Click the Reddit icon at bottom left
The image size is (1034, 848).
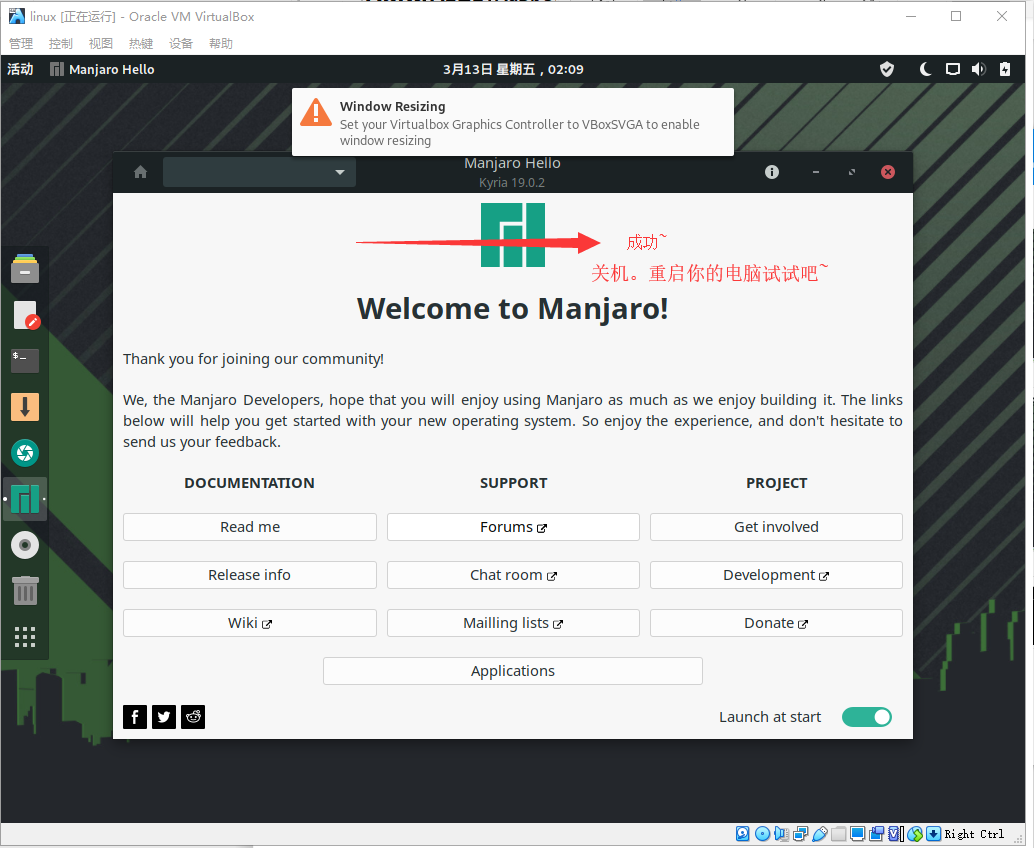193,716
